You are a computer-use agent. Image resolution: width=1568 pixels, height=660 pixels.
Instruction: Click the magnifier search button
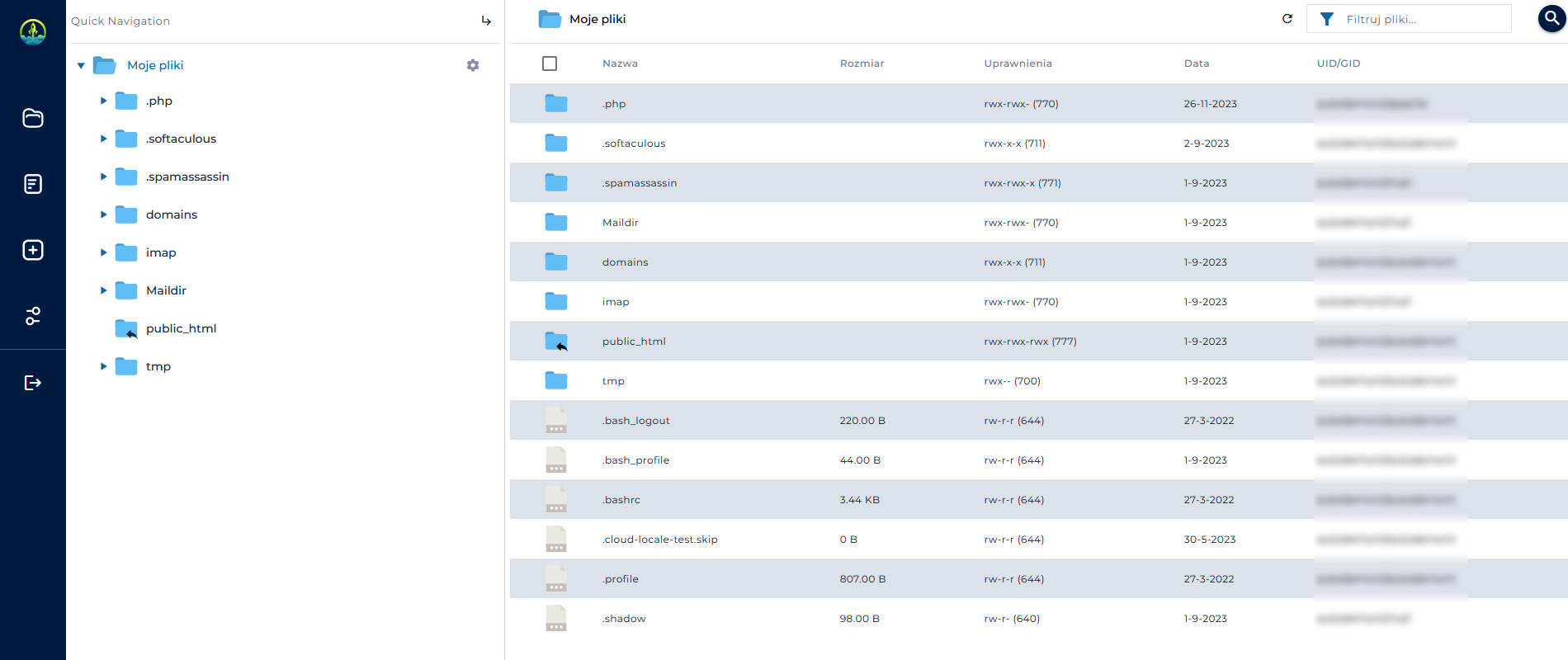1551,19
